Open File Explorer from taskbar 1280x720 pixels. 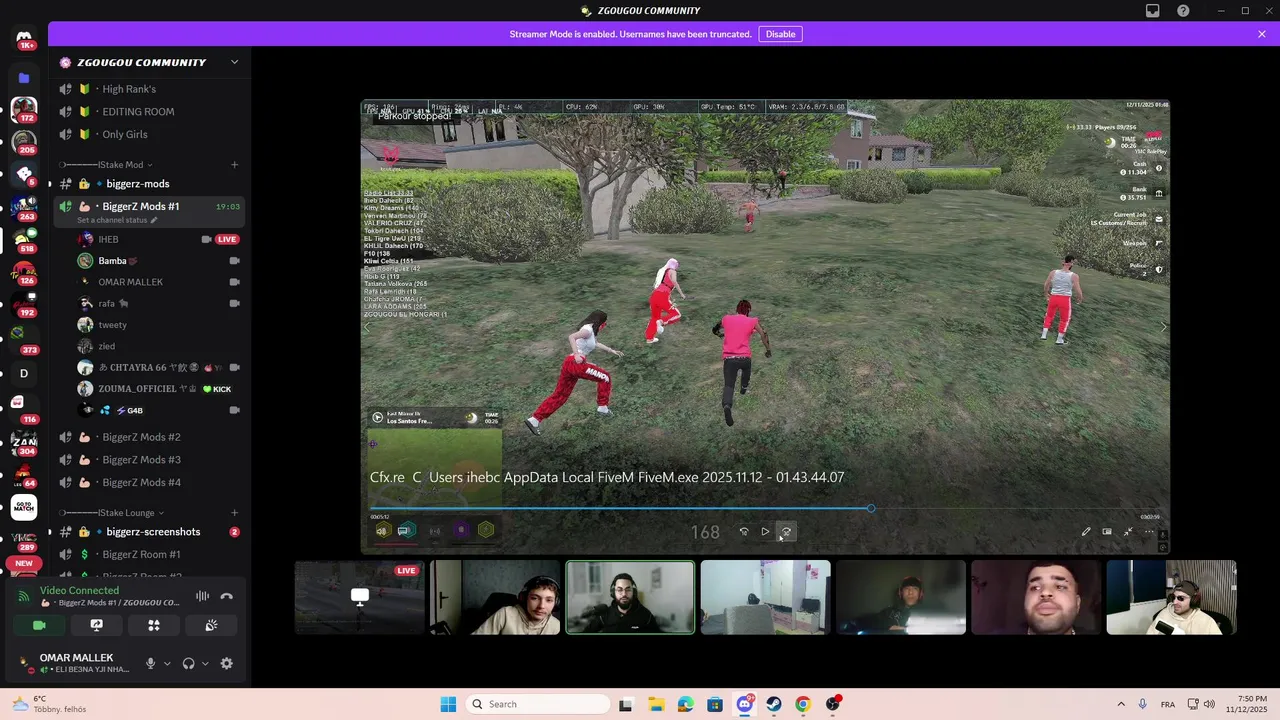[x=655, y=704]
